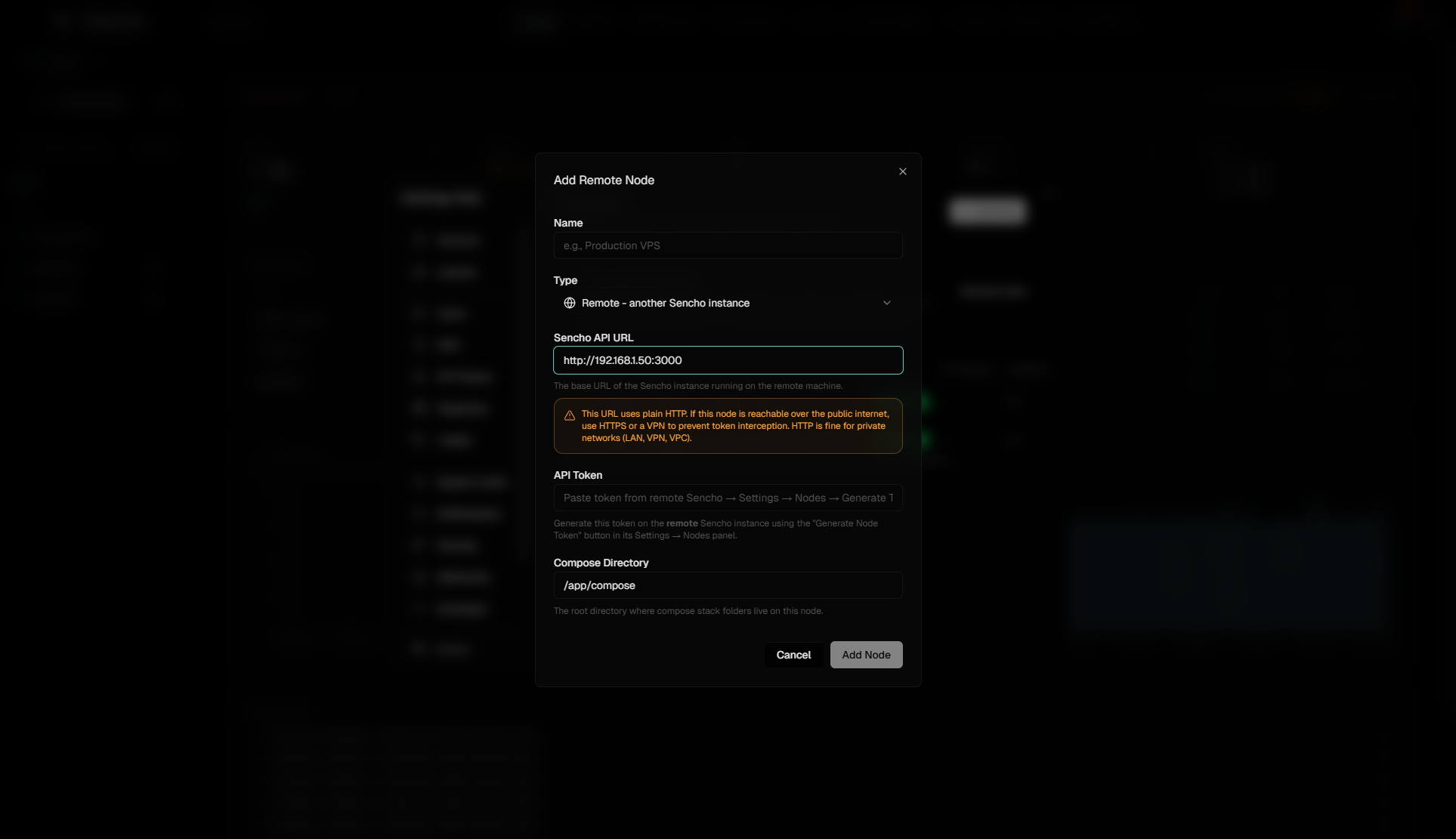Click the plain HTTP warning triangle icon

[x=570, y=415]
